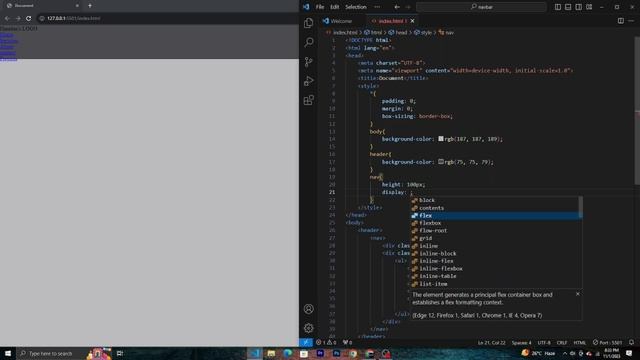Viewport: 640px width, 360px height.
Task: Click the Ln 21, Col 22 status item
Action: 491,342
